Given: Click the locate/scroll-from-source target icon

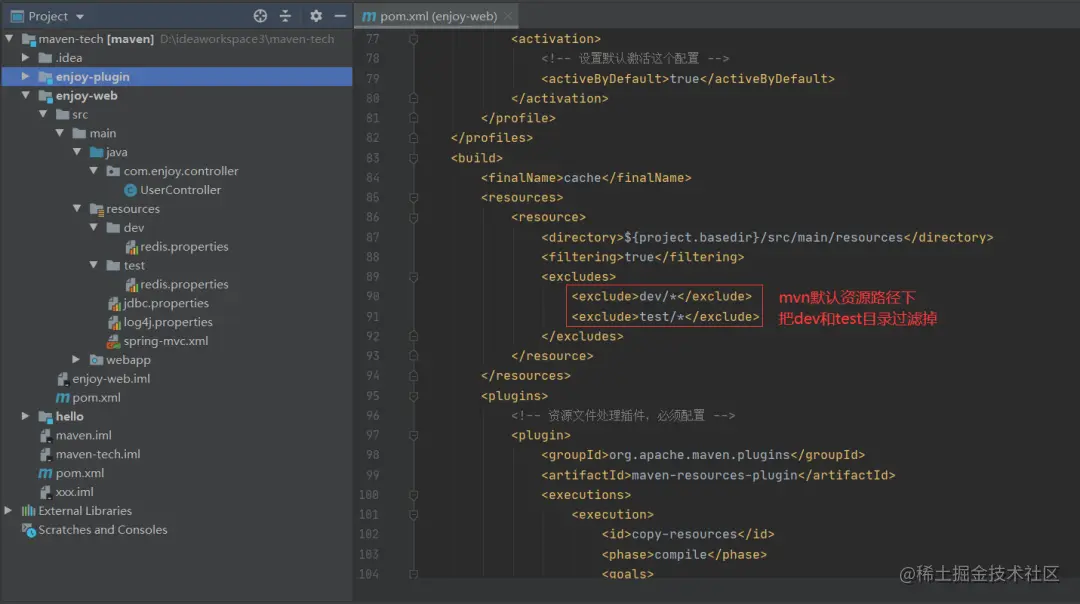Looking at the screenshot, I should 260,16.
